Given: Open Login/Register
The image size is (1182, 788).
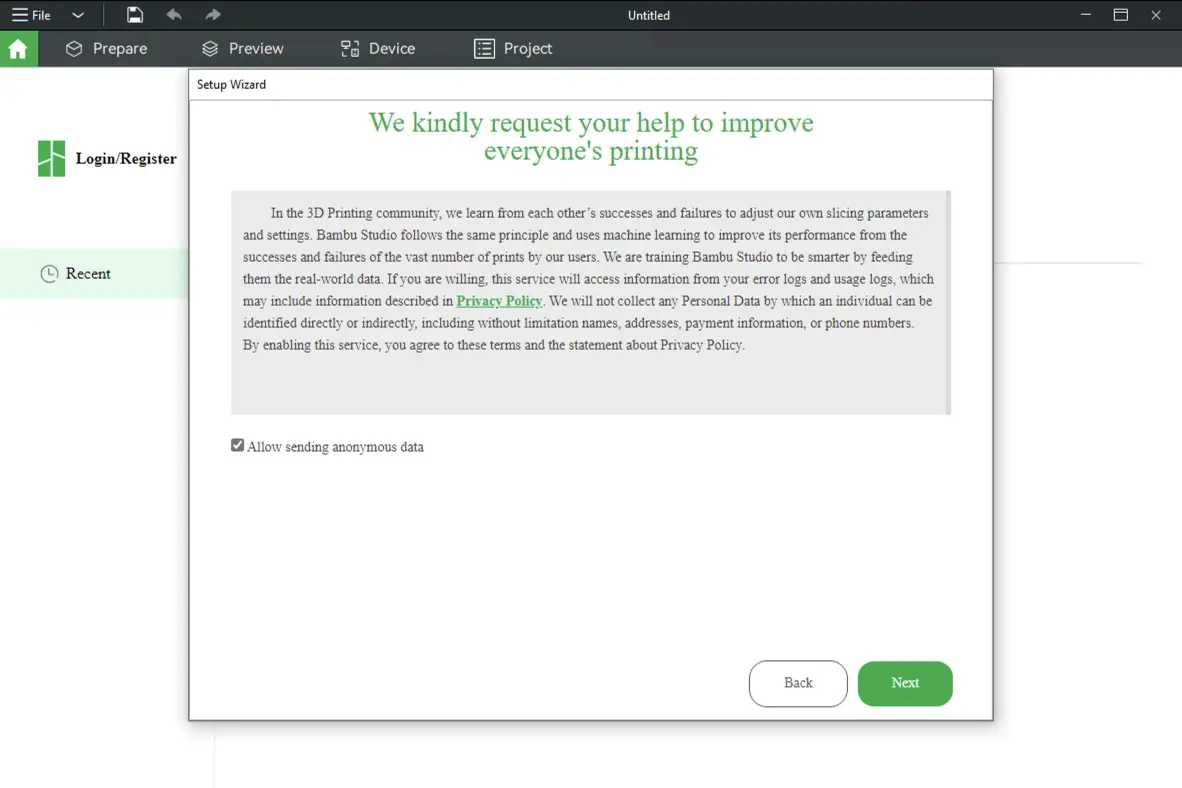Looking at the screenshot, I should (126, 159).
